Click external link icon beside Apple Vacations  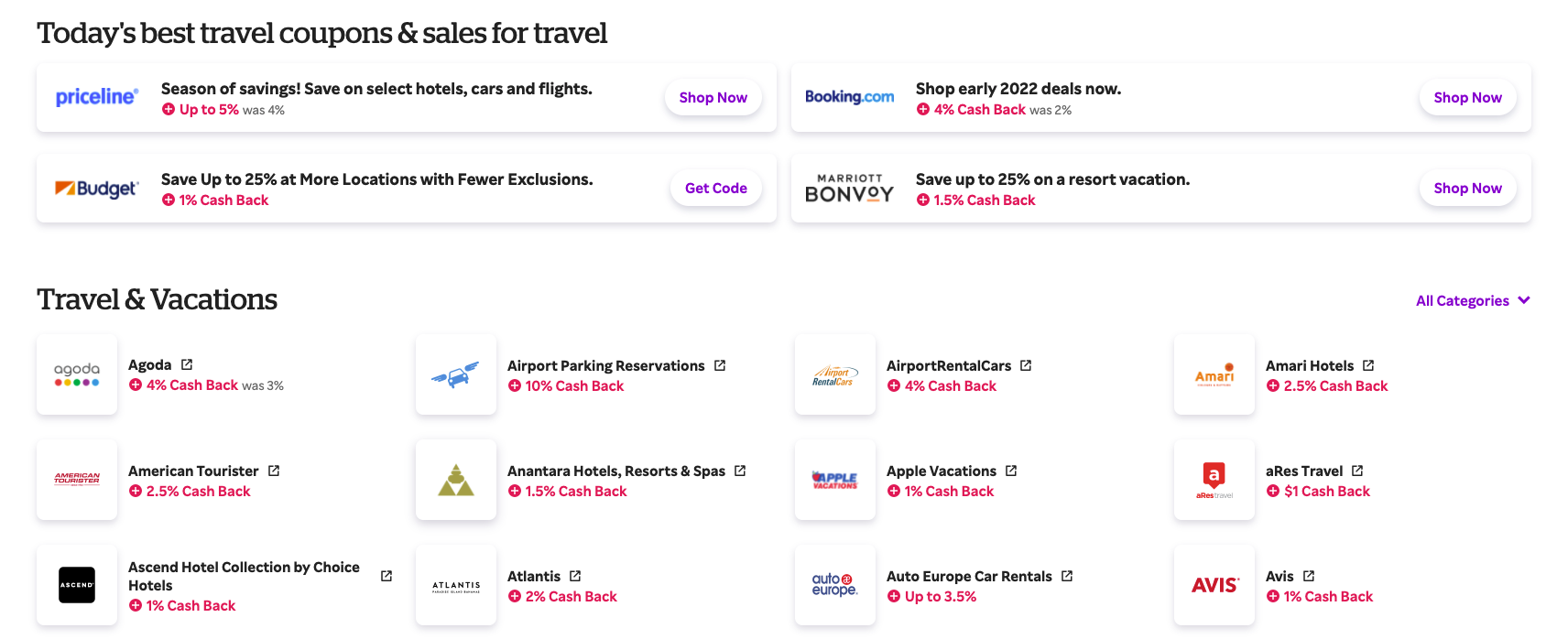[x=1011, y=471]
